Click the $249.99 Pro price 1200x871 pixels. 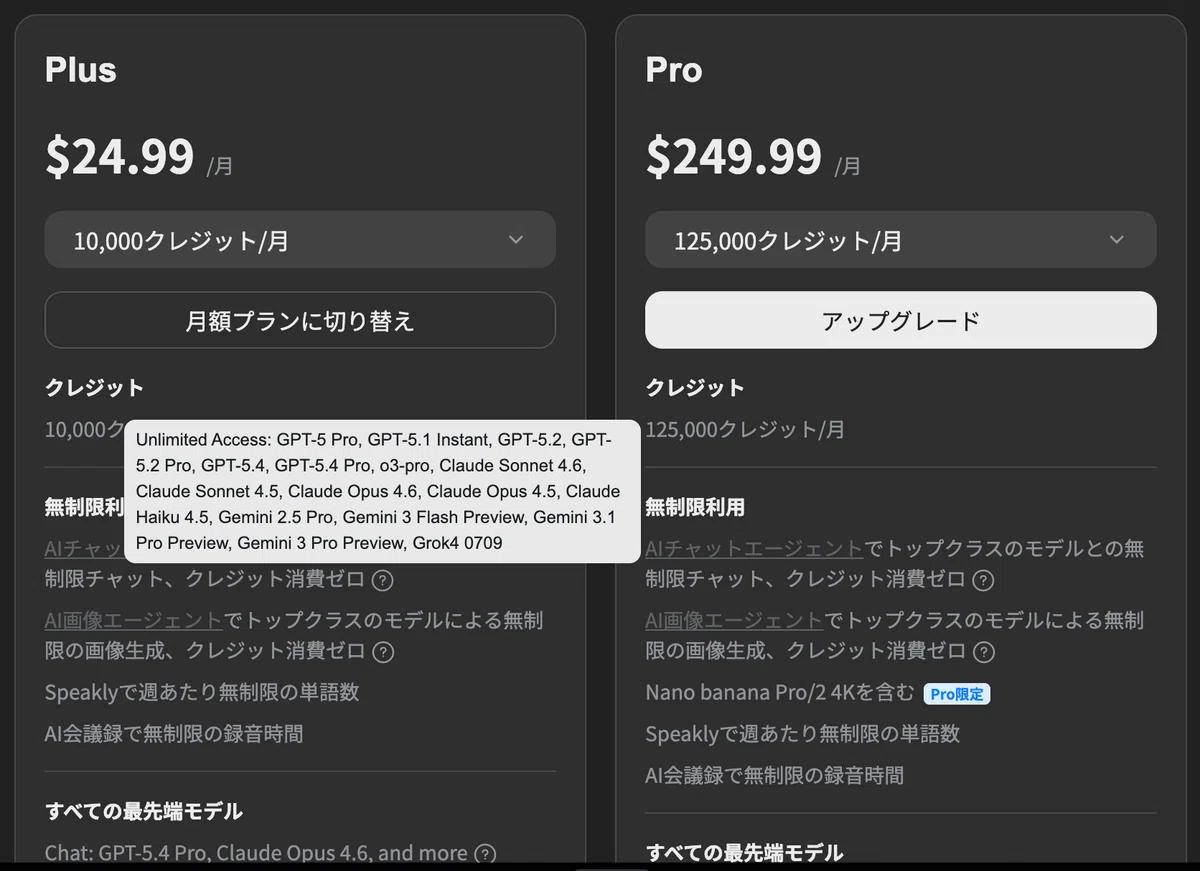734,156
